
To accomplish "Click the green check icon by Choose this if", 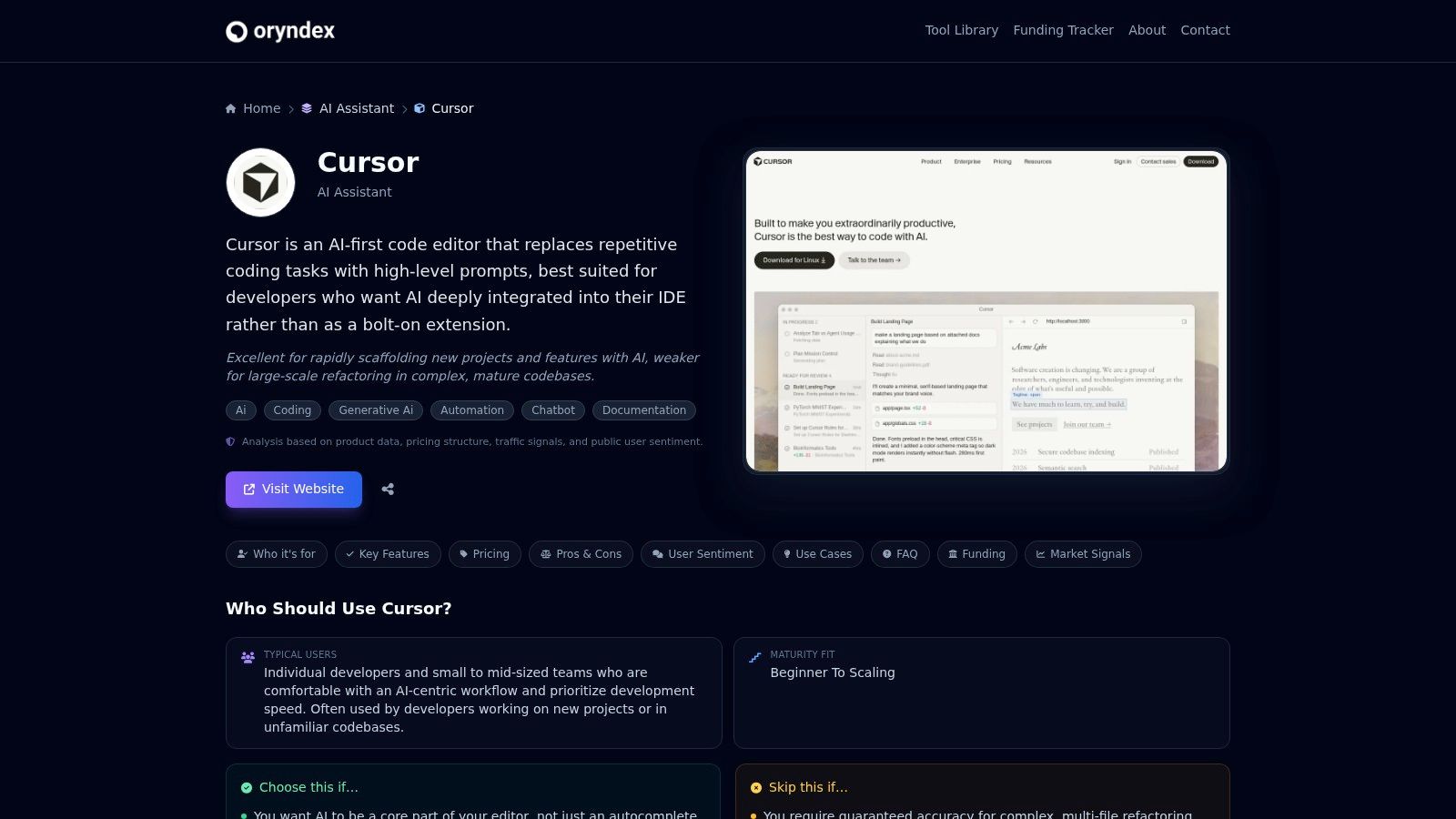I will click(x=247, y=788).
